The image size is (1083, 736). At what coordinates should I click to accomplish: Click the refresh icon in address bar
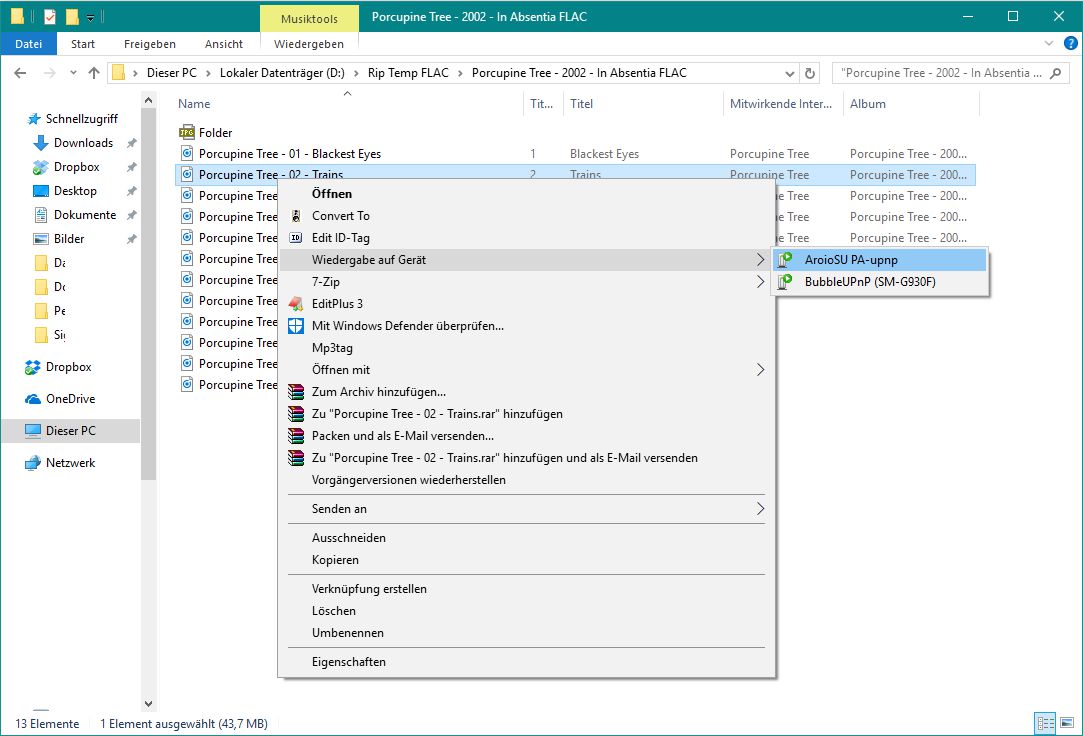tap(810, 73)
